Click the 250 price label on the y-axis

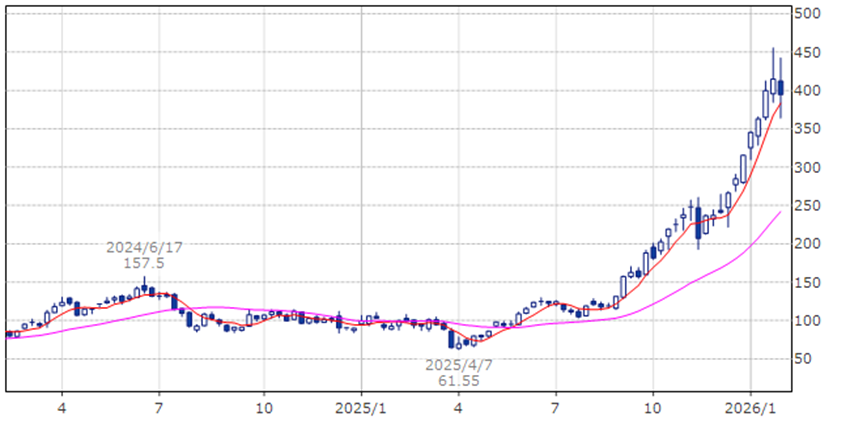point(807,206)
